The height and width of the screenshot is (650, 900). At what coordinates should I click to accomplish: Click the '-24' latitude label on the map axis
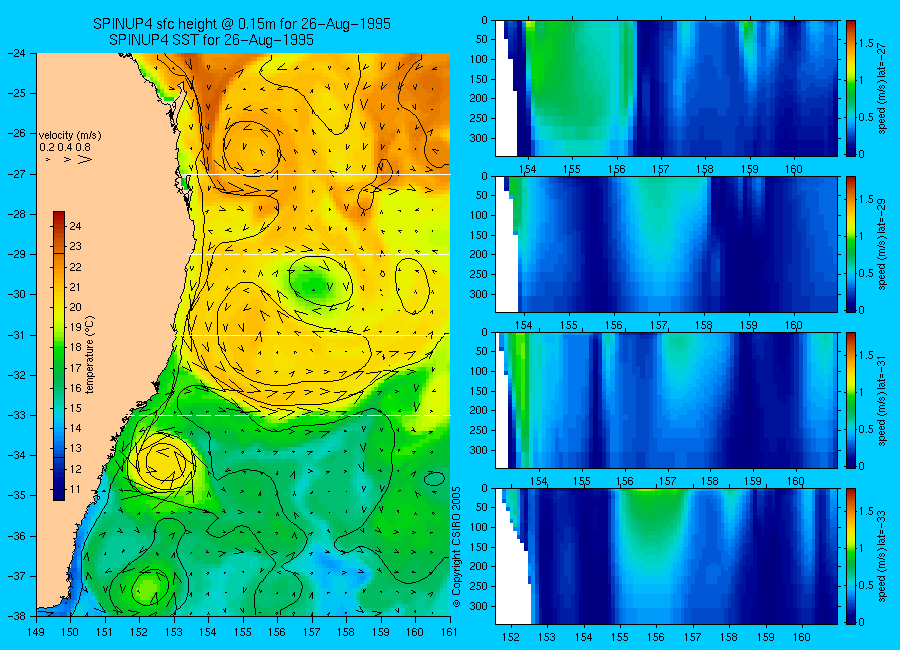(x=18, y=53)
